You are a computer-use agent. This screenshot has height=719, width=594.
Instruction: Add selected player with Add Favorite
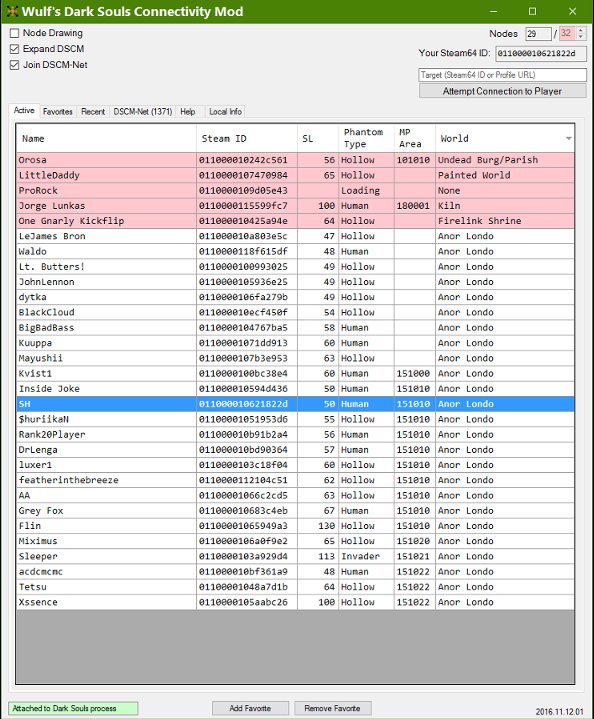tap(250, 708)
